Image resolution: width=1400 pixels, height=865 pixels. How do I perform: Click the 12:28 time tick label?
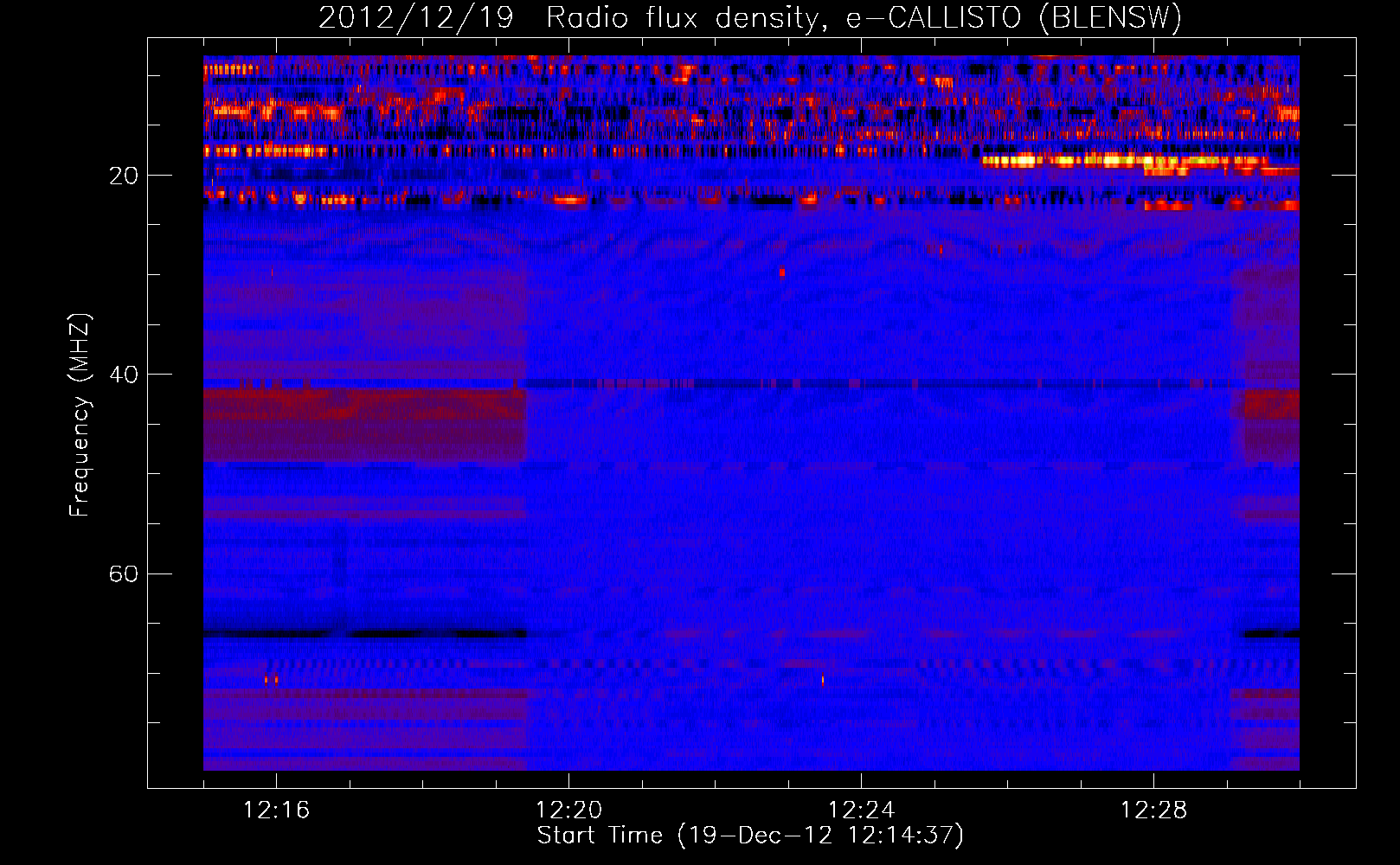(x=1153, y=811)
